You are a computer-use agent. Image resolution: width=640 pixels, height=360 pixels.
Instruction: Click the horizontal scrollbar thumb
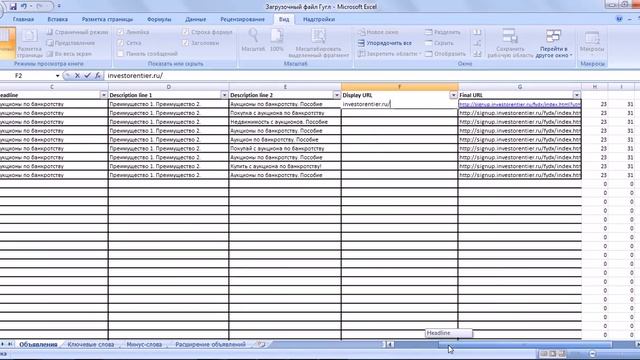point(525,345)
